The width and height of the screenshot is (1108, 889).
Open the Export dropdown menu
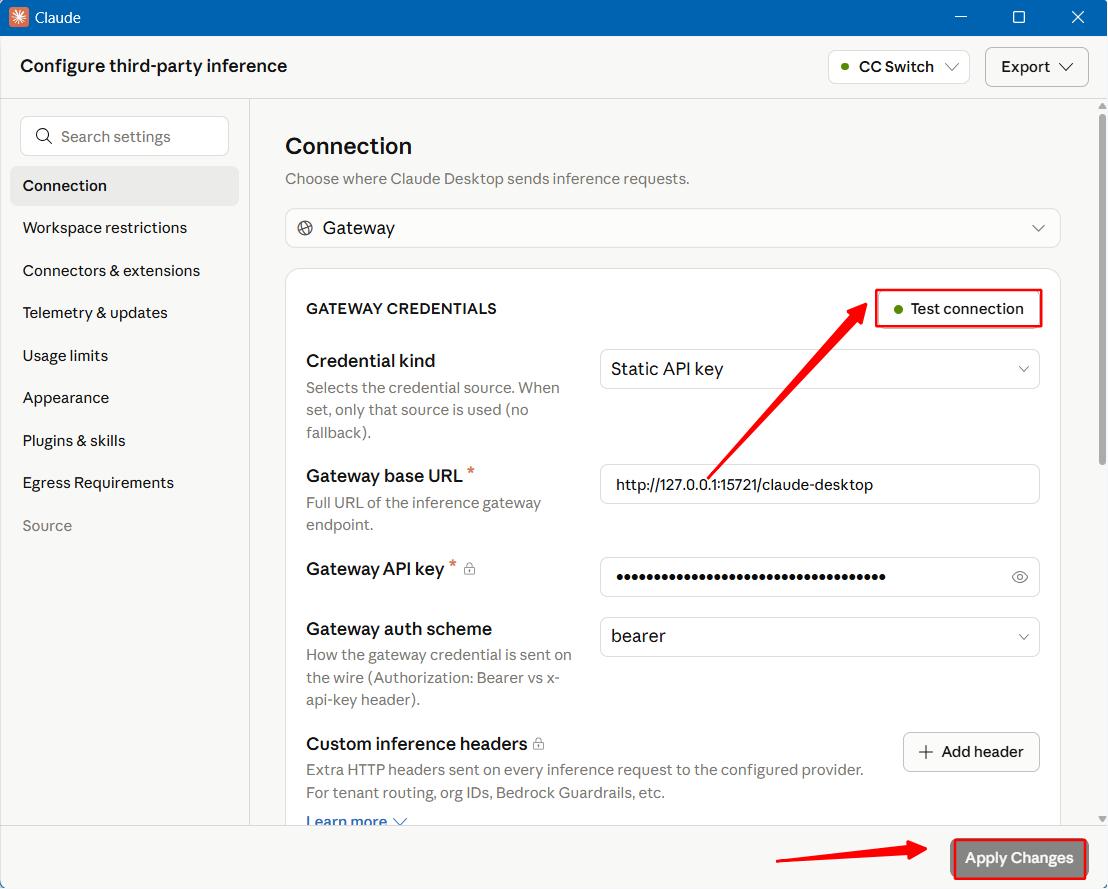[x=1037, y=66]
